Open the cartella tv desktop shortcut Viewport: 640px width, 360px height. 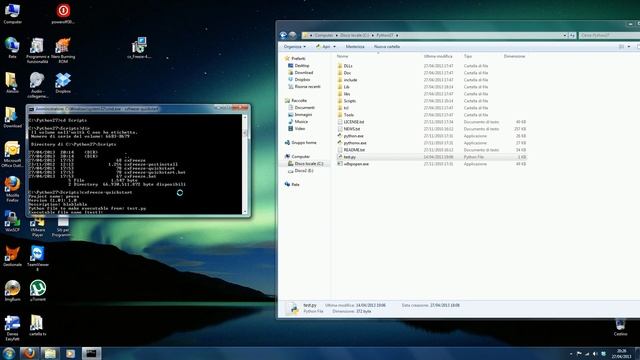[x=38, y=325]
